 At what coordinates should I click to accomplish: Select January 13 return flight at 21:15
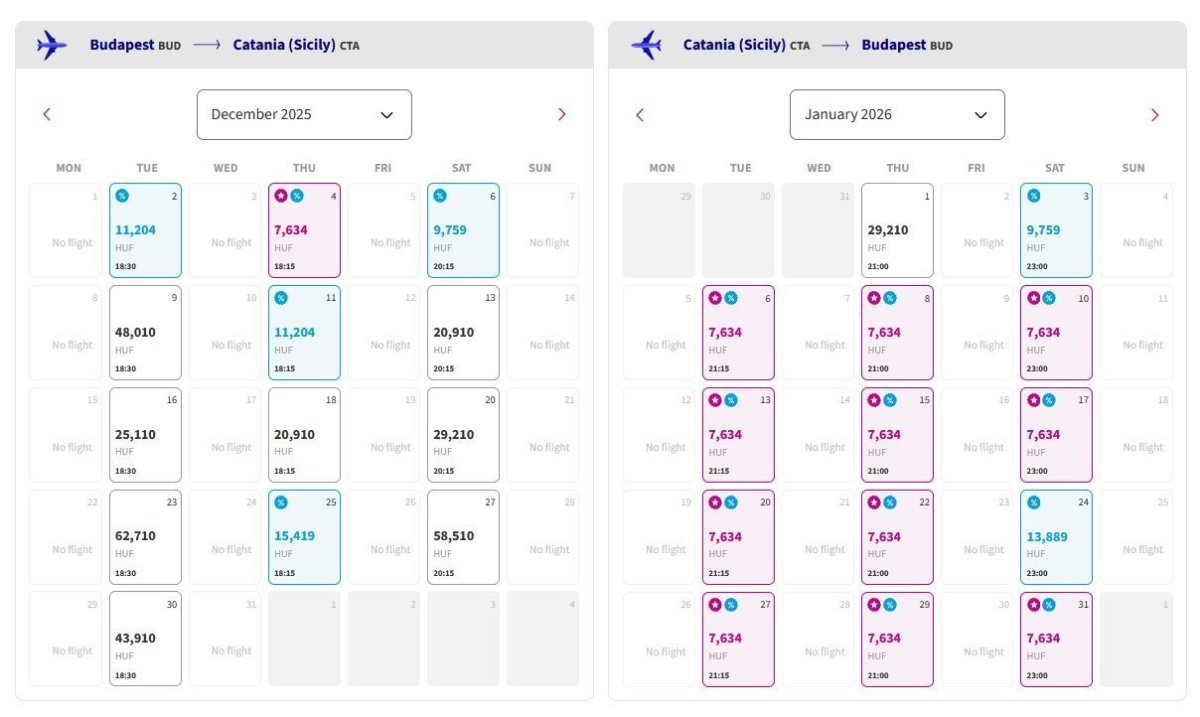click(x=739, y=435)
